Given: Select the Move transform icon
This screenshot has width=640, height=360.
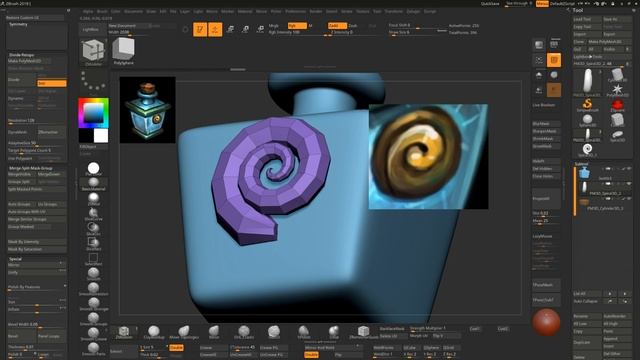Looking at the screenshot, I should tap(231, 29).
